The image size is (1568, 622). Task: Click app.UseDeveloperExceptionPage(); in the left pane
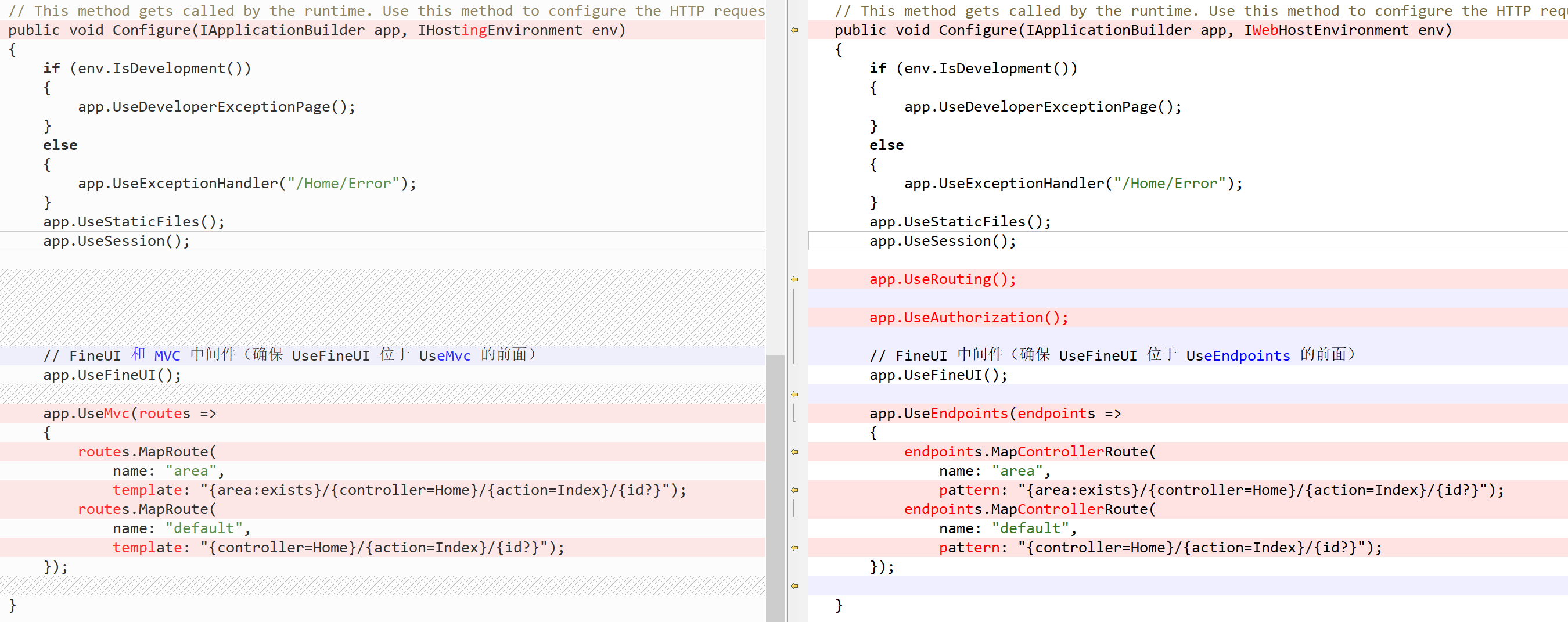point(217,107)
